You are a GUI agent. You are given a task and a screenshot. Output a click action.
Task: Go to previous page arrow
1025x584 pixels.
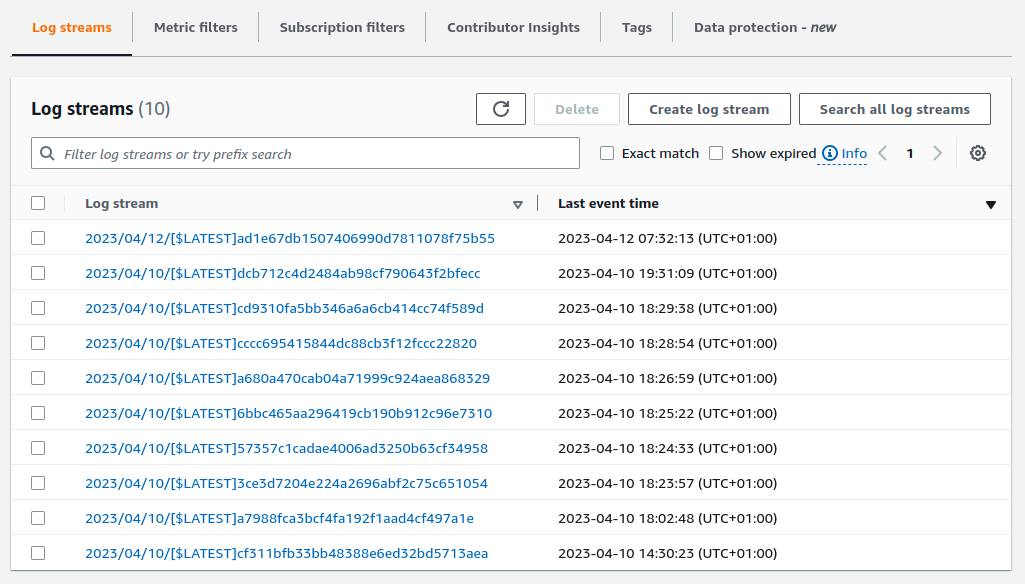tap(882, 153)
